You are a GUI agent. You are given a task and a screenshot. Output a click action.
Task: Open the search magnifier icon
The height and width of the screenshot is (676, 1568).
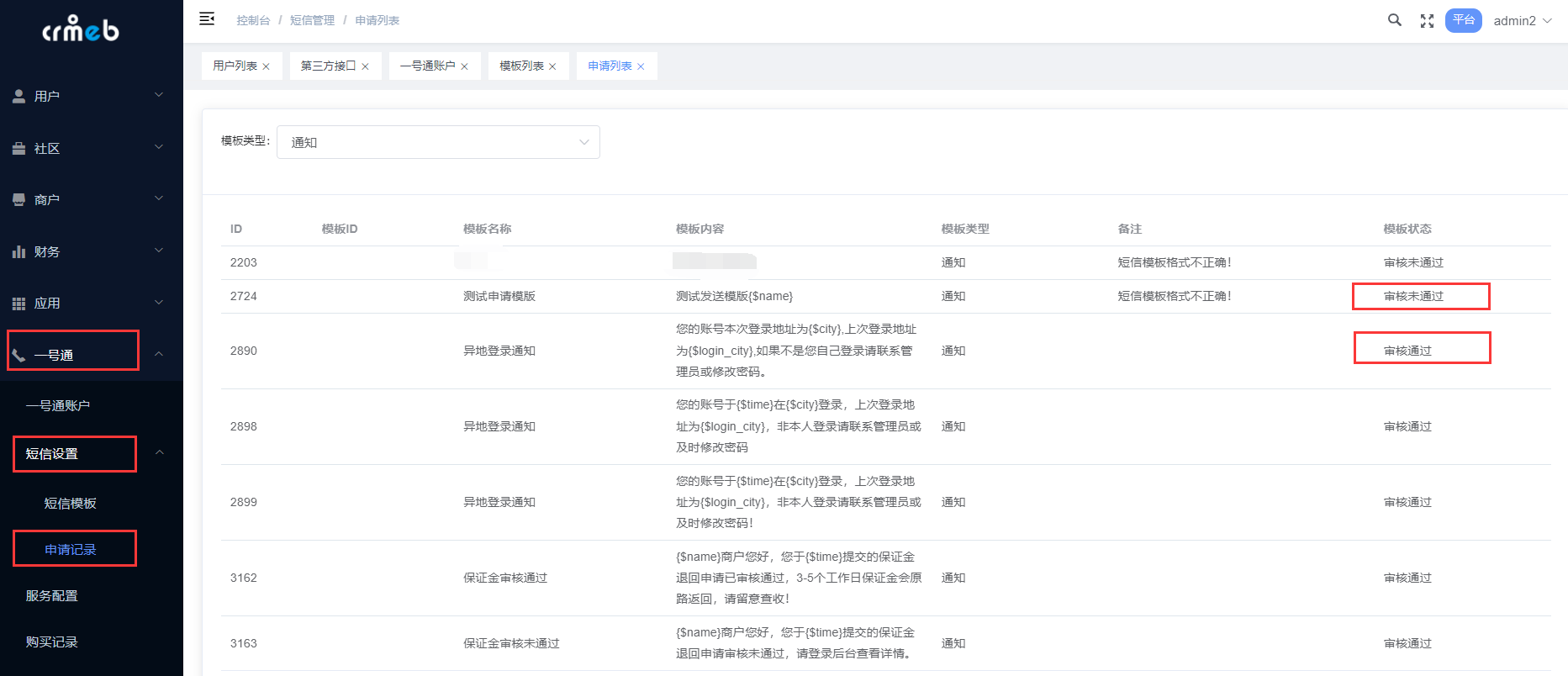1394,20
